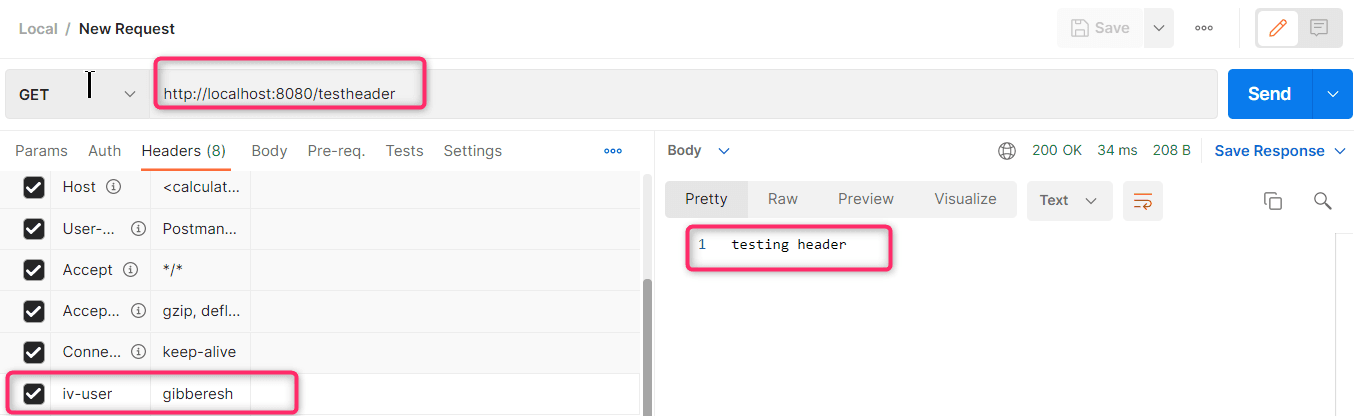1354x416 pixels.
Task: Select the Headers (8) tab
Action: point(184,151)
